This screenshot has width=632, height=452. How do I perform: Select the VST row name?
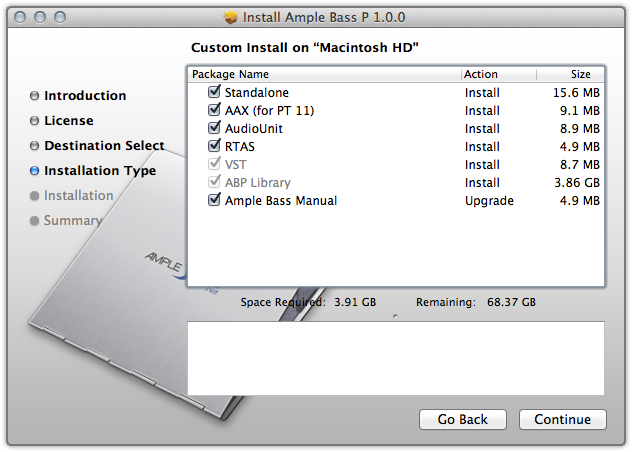click(x=236, y=165)
